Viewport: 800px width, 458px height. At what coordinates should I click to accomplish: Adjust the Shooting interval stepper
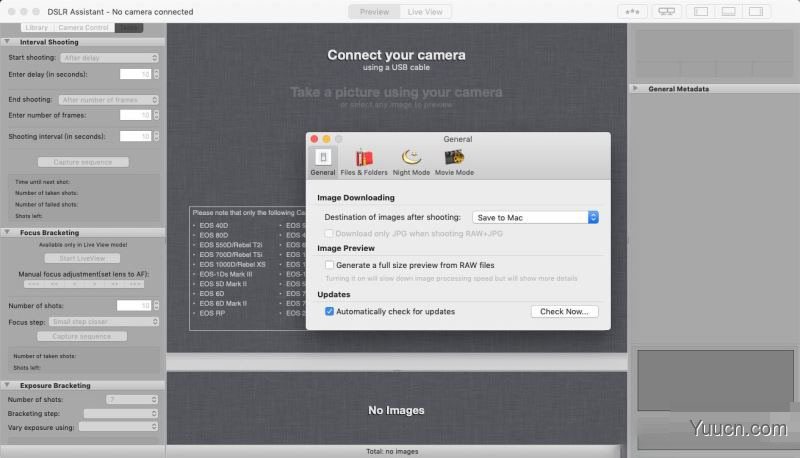coord(156,136)
